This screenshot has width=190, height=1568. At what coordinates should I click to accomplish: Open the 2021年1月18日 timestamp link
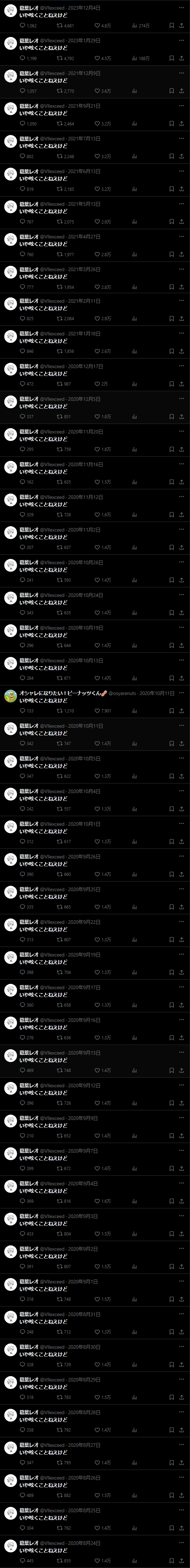pyautogui.click(x=84, y=334)
